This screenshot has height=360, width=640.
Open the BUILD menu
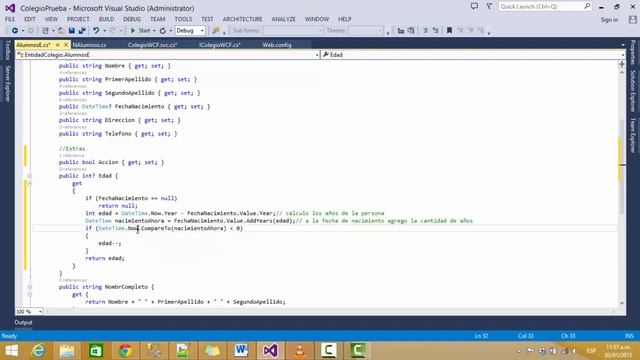(x=107, y=19)
